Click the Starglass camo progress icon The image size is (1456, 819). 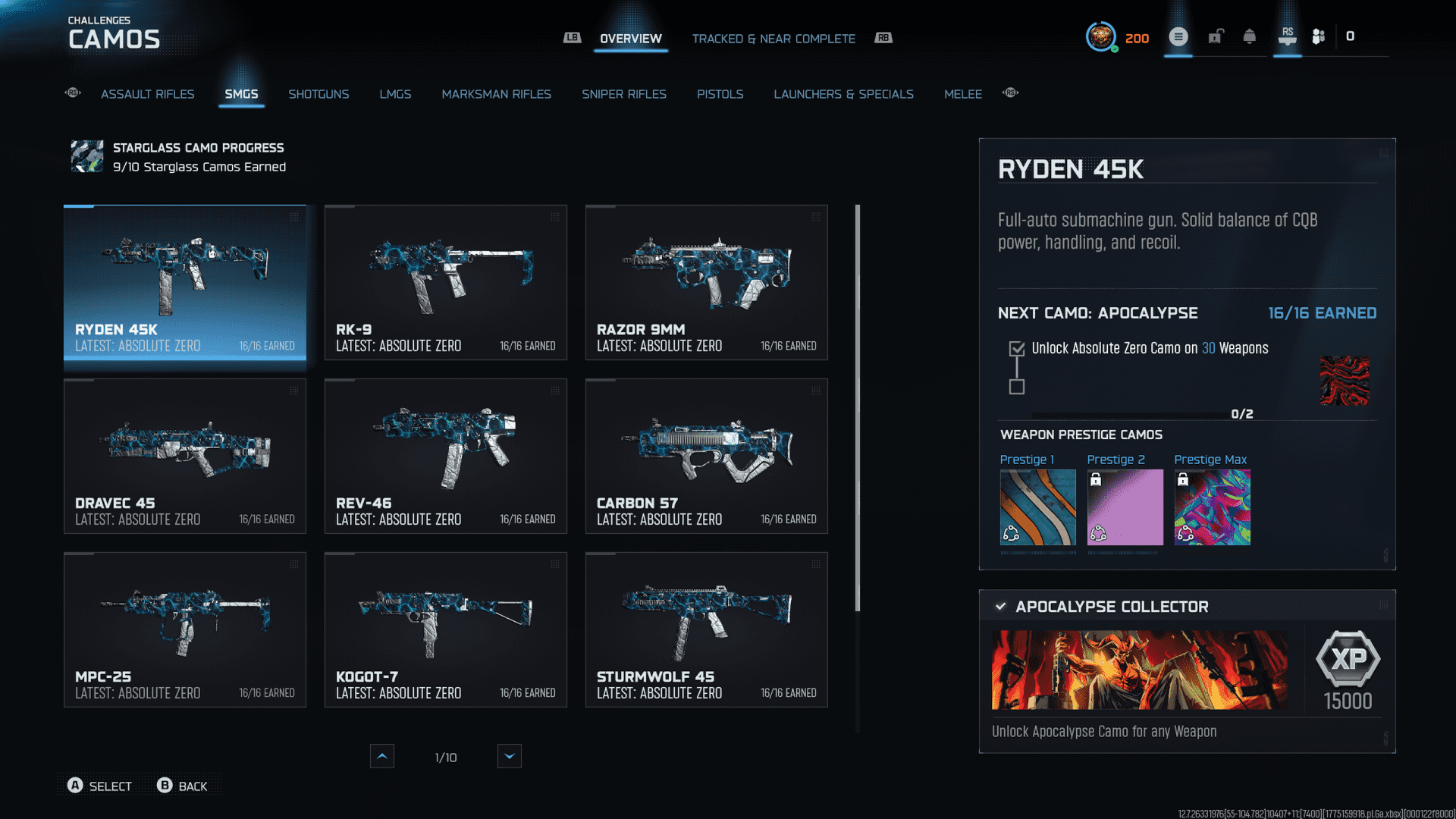click(87, 156)
